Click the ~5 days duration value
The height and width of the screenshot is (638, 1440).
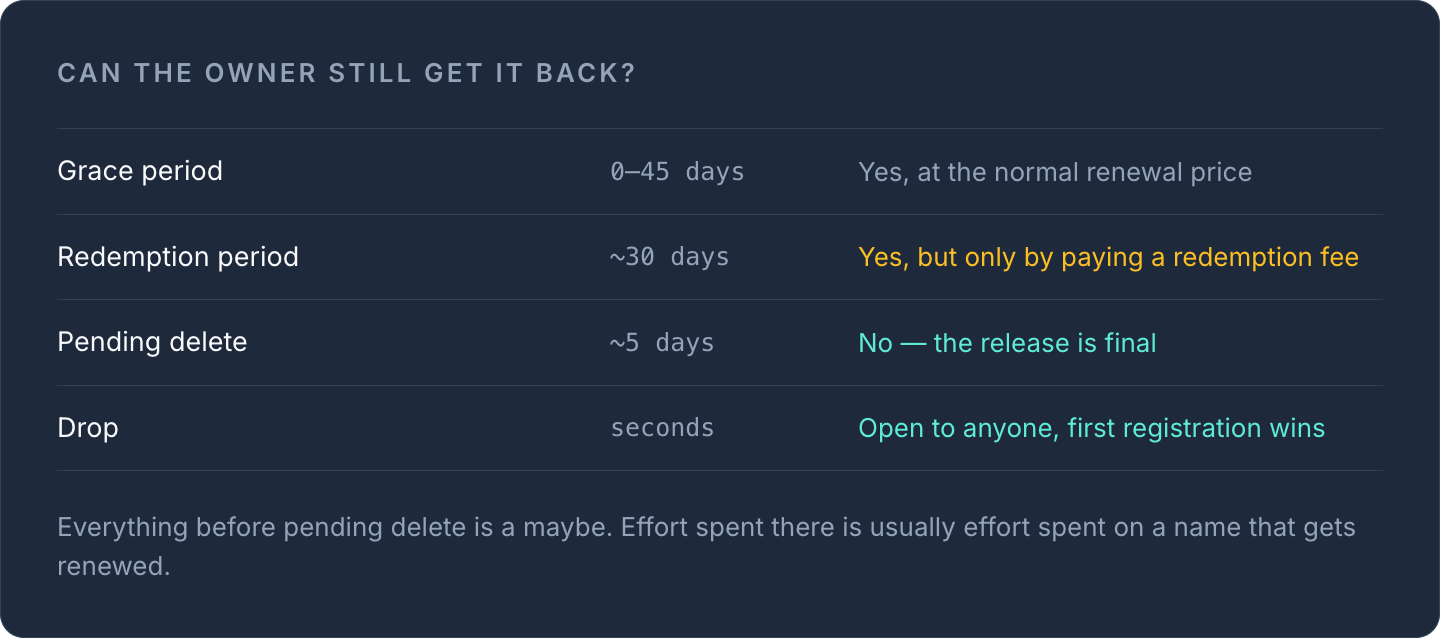[662, 343]
